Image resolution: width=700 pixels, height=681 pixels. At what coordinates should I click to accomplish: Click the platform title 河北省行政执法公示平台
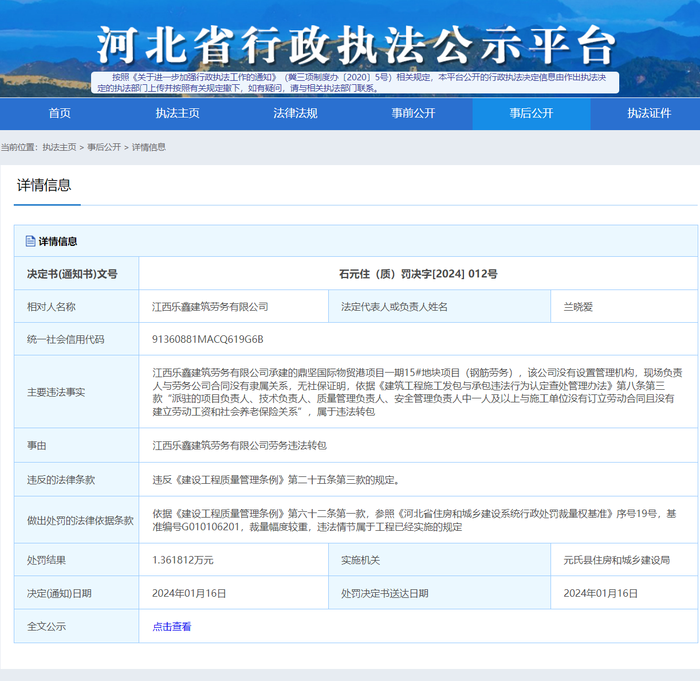356,45
